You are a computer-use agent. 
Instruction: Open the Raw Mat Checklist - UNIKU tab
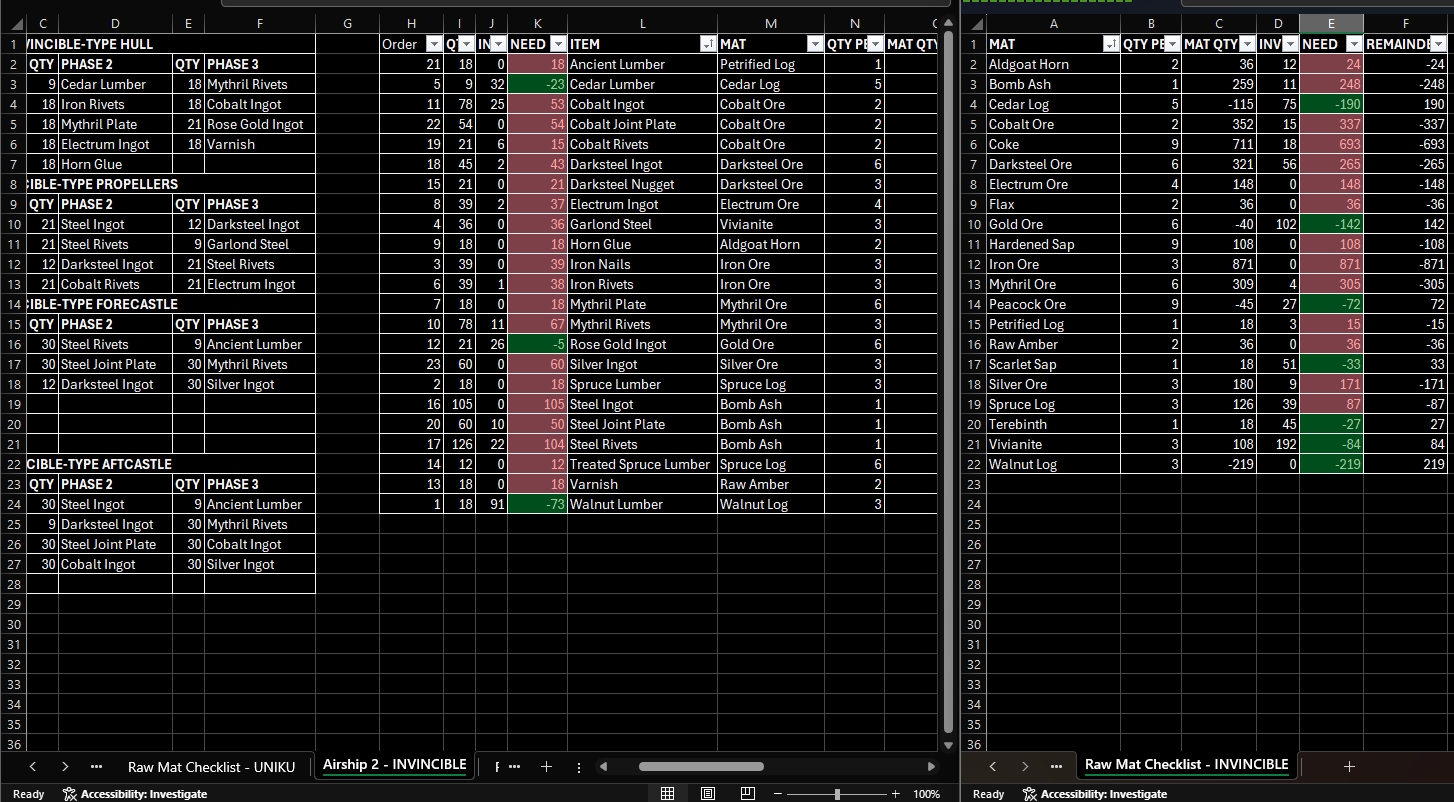[211, 767]
